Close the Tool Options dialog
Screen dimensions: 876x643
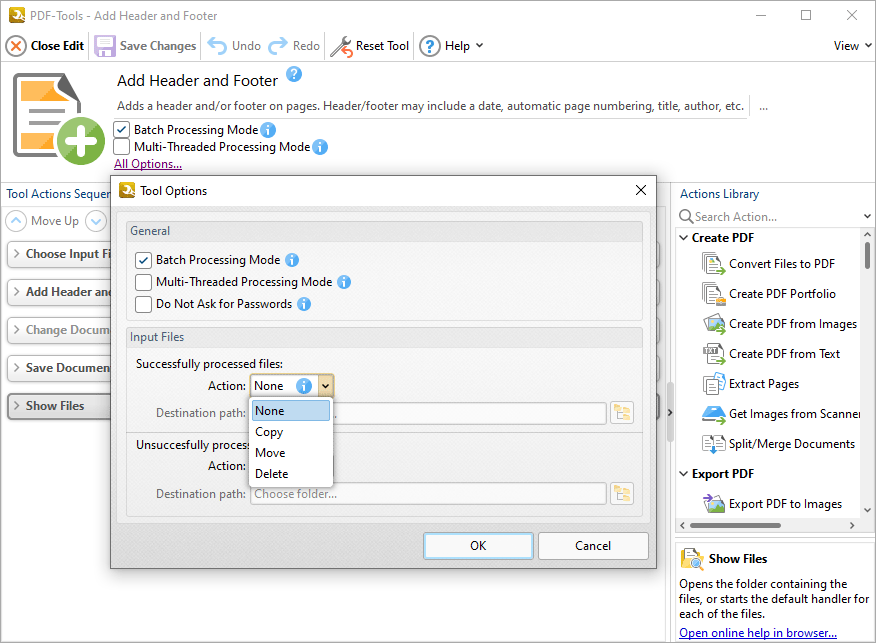[x=641, y=190]
